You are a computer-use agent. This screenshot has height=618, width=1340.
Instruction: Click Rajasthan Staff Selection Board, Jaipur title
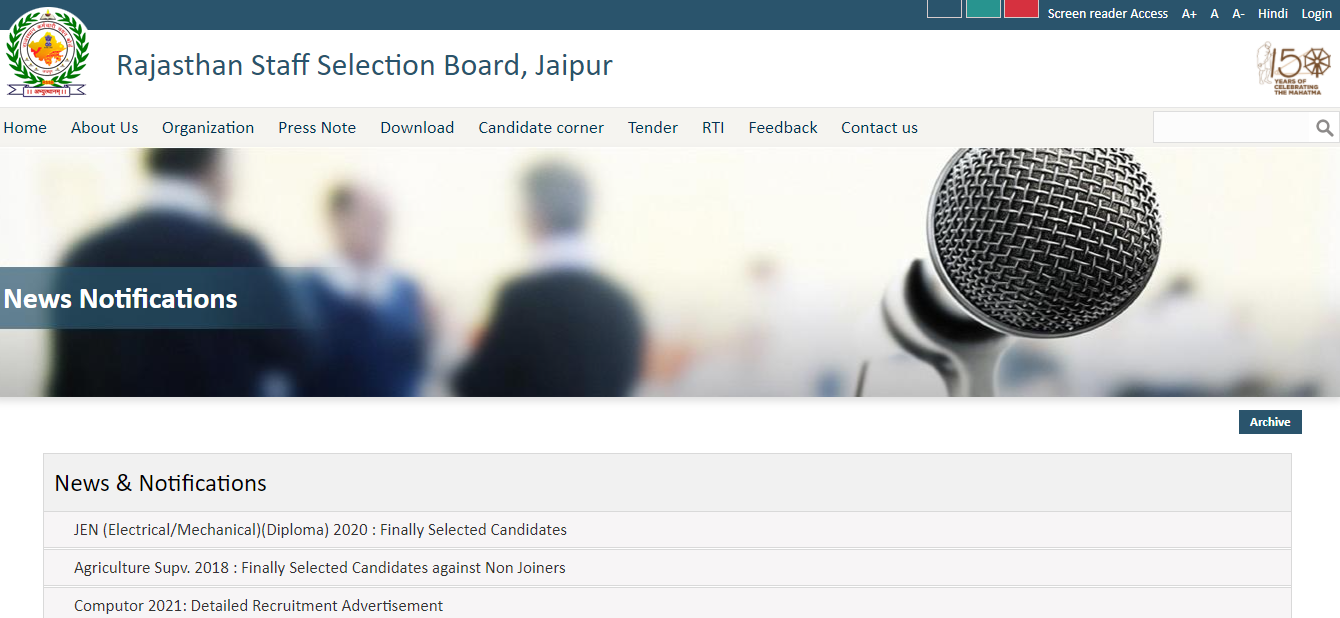pyautogui.click(x=364, y=66)
